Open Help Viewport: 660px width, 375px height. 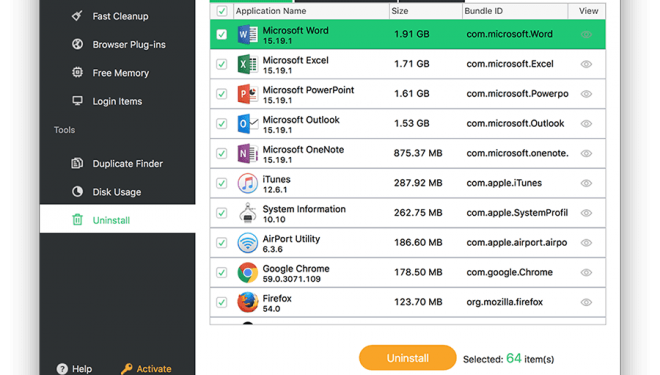tap(82, 369)
